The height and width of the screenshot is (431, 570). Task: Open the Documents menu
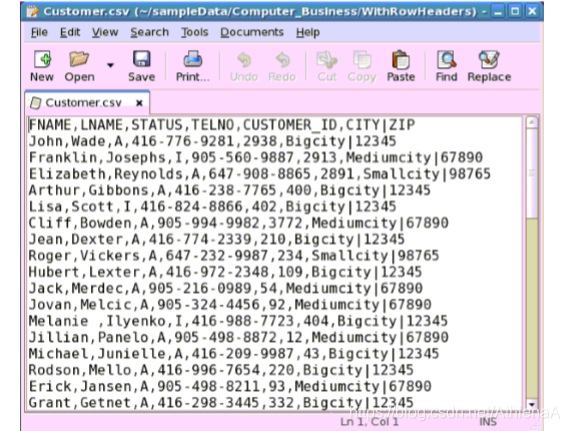[x=252, y=32]
